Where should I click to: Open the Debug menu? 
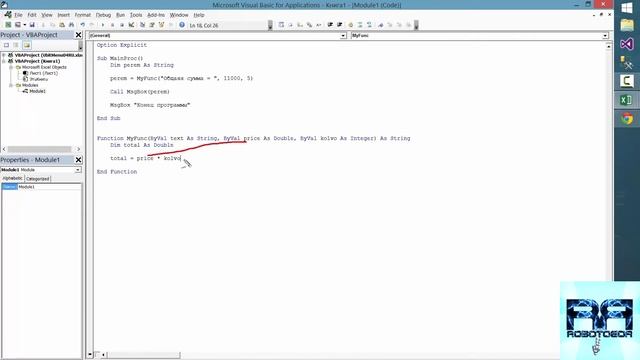tap(103, 15)
